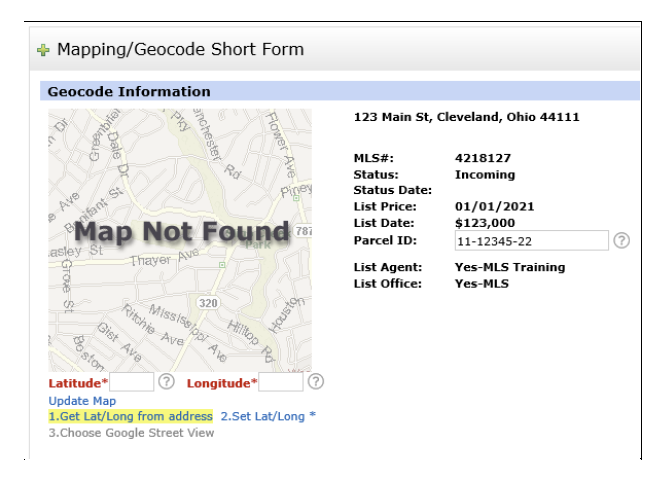Open help icon next to Latitude field

[x=166, y=382]
